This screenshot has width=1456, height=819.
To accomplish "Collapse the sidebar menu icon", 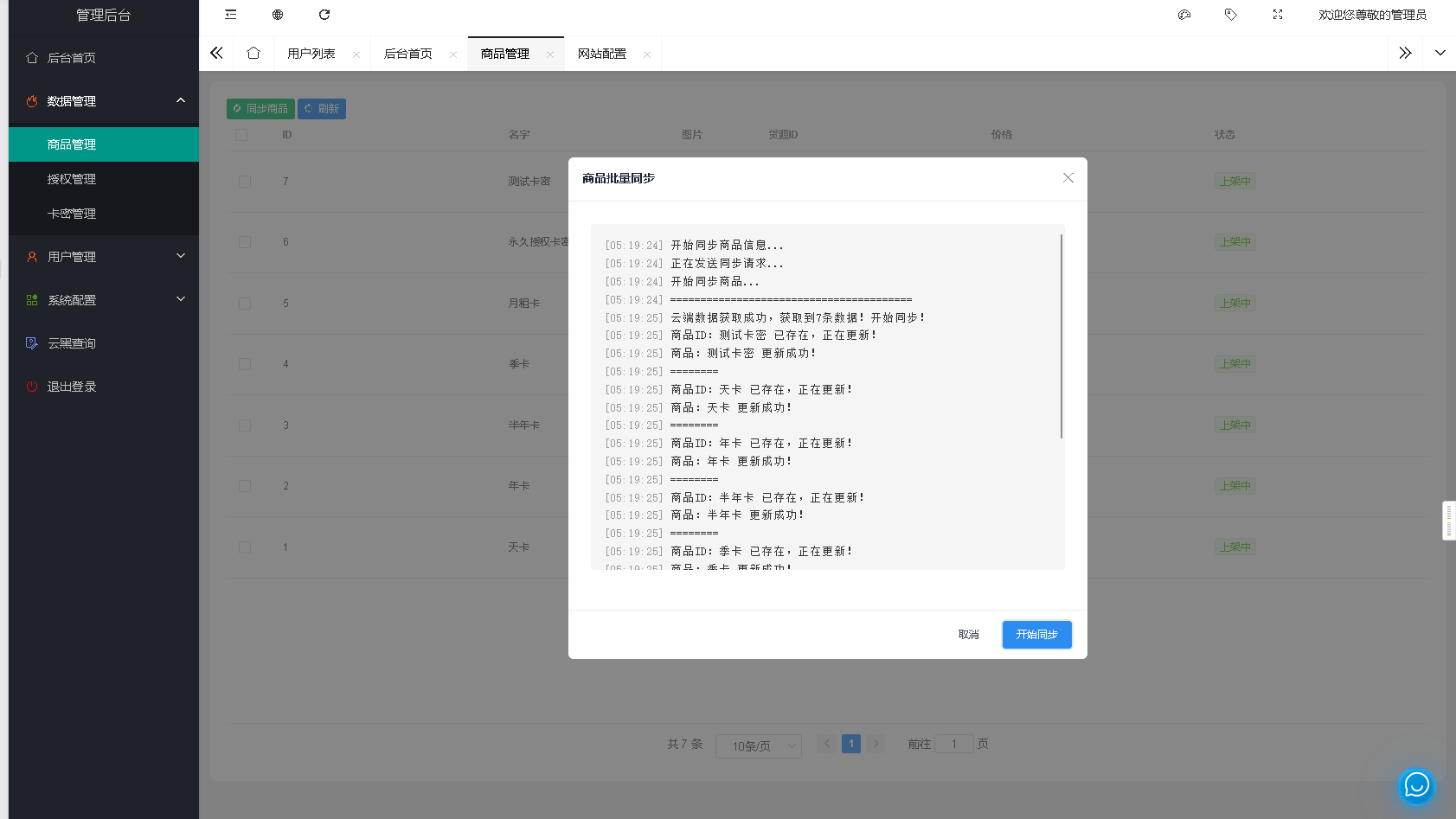I will 230,15.
